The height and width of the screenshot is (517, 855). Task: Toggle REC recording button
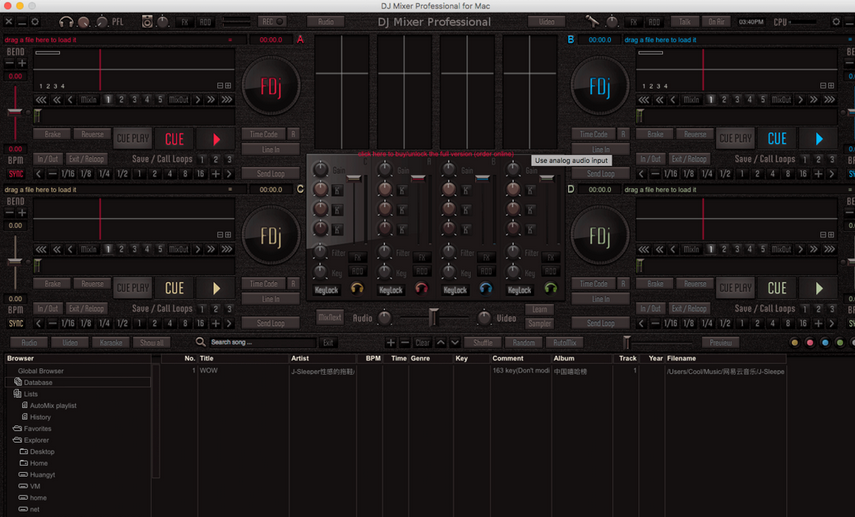point(272,22)
